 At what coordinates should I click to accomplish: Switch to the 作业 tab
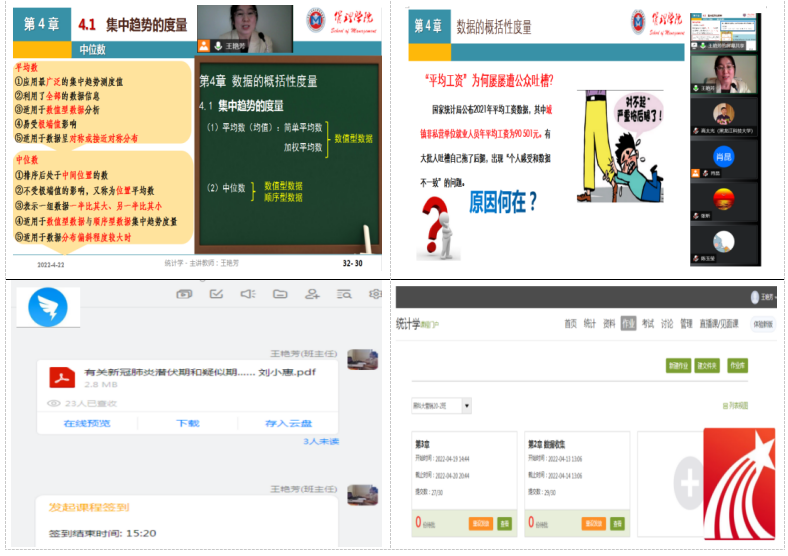point(628,323)
